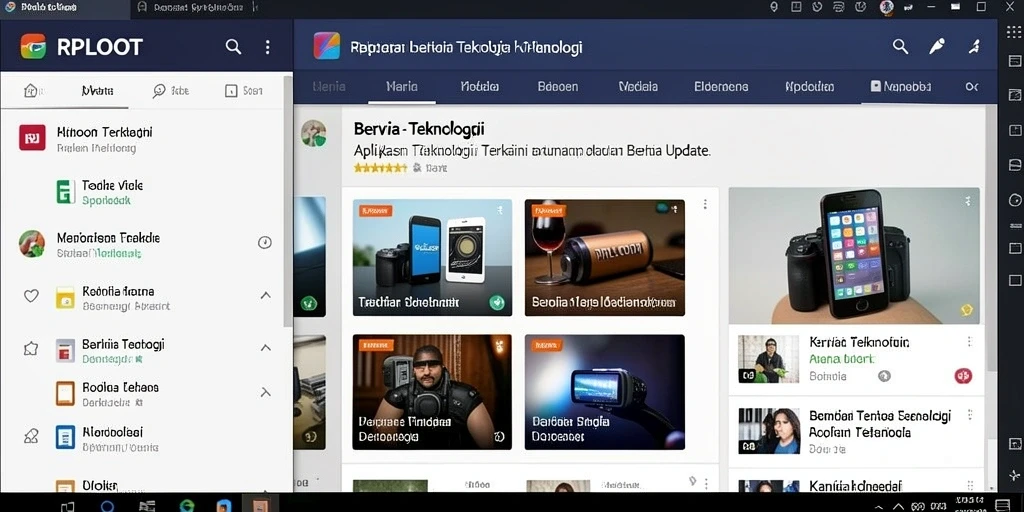The image size is (1024, 512).
Task: Select the home icon tab in left panel
Action: click(x=31, y=91)
